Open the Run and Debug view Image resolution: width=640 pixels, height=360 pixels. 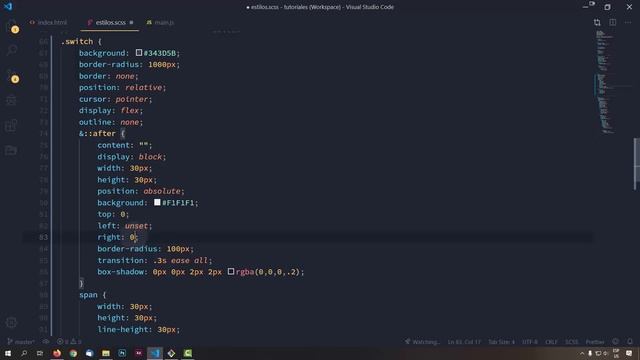(x=12, y=100)
